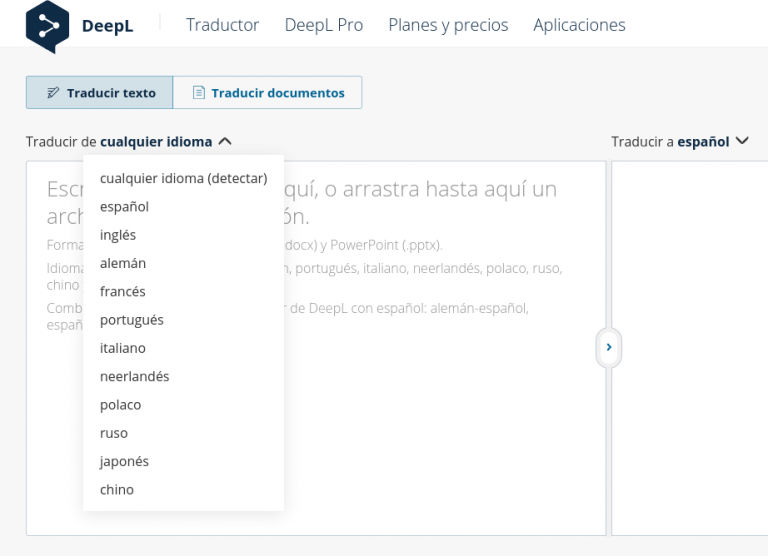Click the translation output panel on the right
This screenshot has width=768, height=556.
tap(690, 348)
